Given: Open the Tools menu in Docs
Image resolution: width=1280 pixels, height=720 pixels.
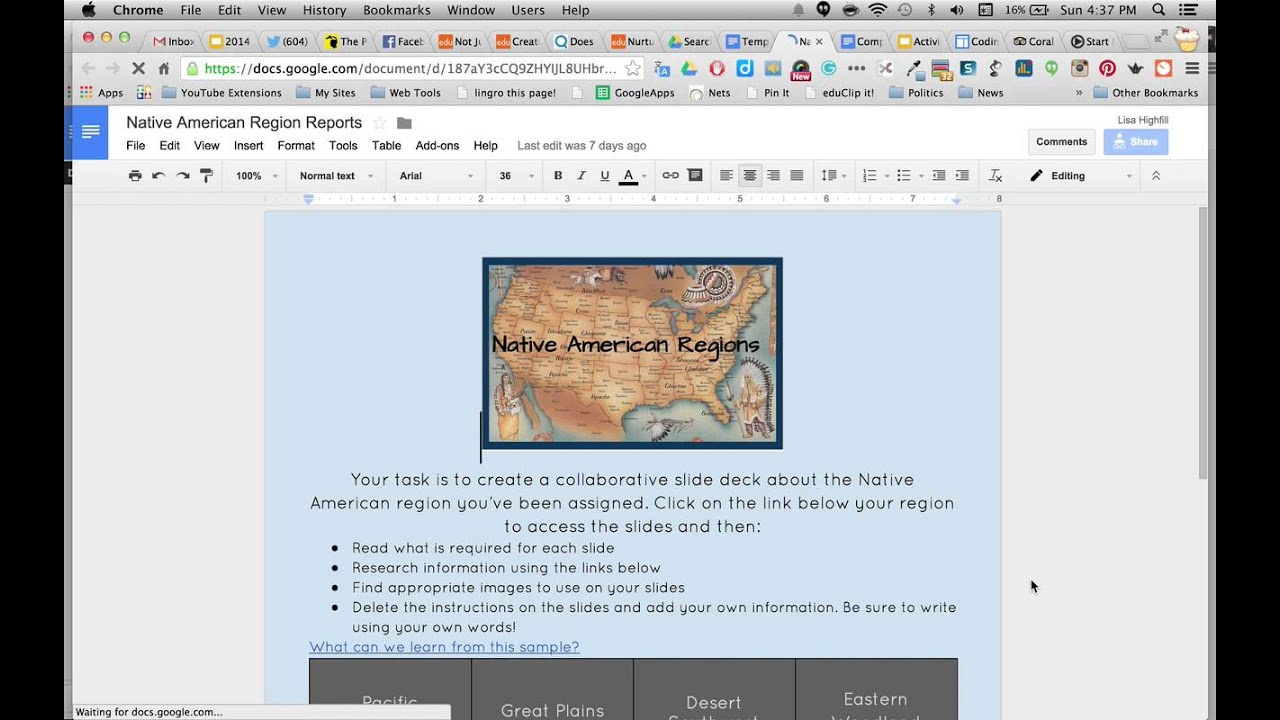Looking at the screenshot, I should coord(343,145).
